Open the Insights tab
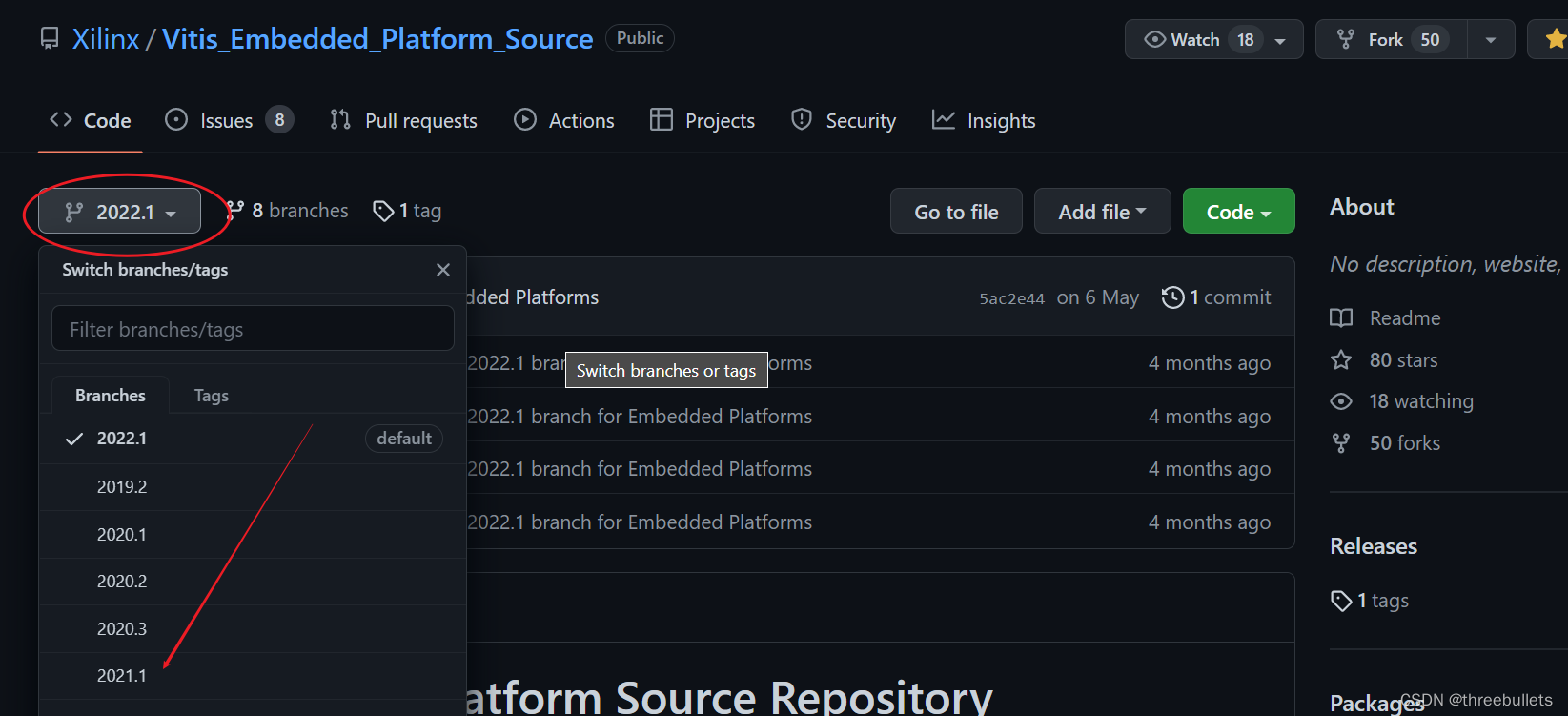The width and height of the screenshot is (1568, 716). 984,121
